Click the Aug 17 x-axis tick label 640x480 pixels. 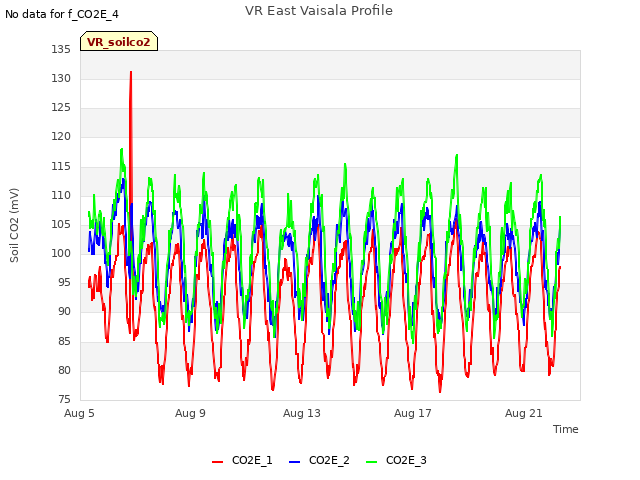(x=413, y=413)
